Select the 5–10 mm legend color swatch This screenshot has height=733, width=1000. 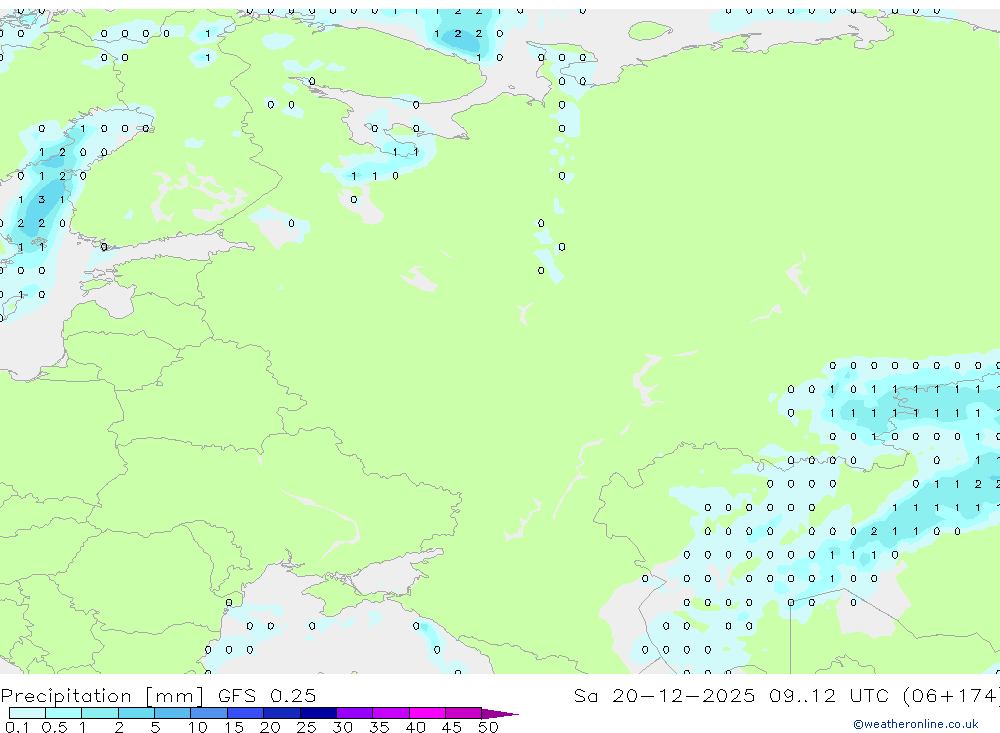[x=172, y=713]
